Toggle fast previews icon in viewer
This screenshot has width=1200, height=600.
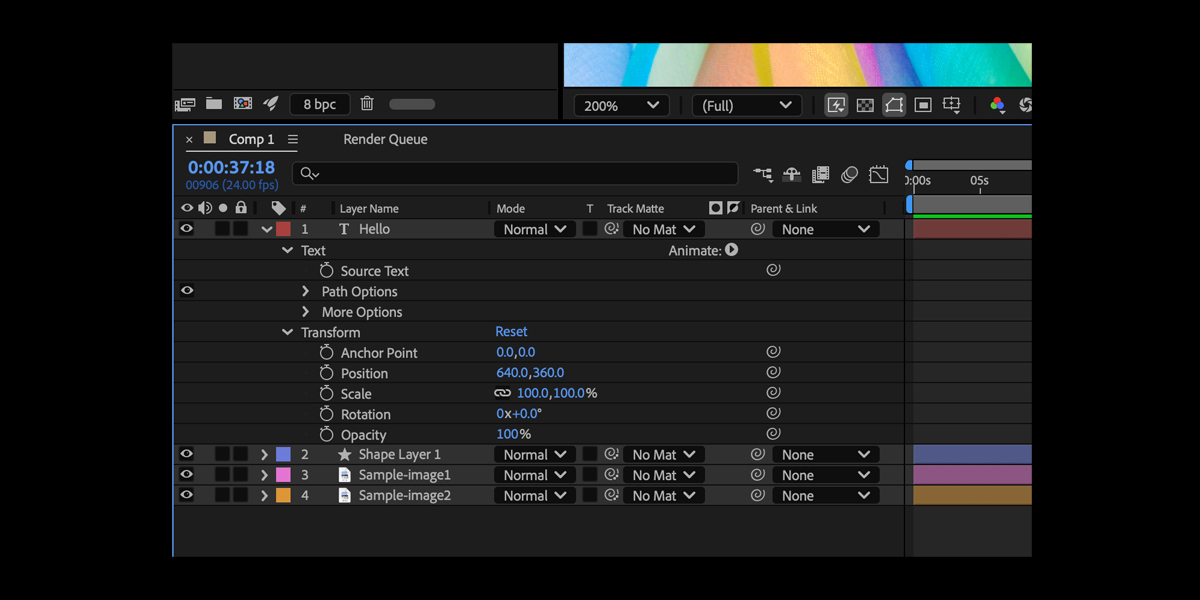[836, 105]
